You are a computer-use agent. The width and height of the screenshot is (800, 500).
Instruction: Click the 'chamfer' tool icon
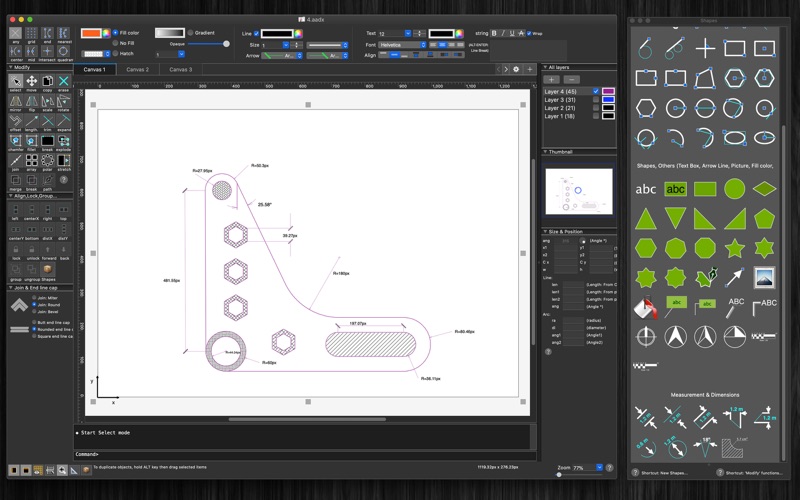(16, 140)
